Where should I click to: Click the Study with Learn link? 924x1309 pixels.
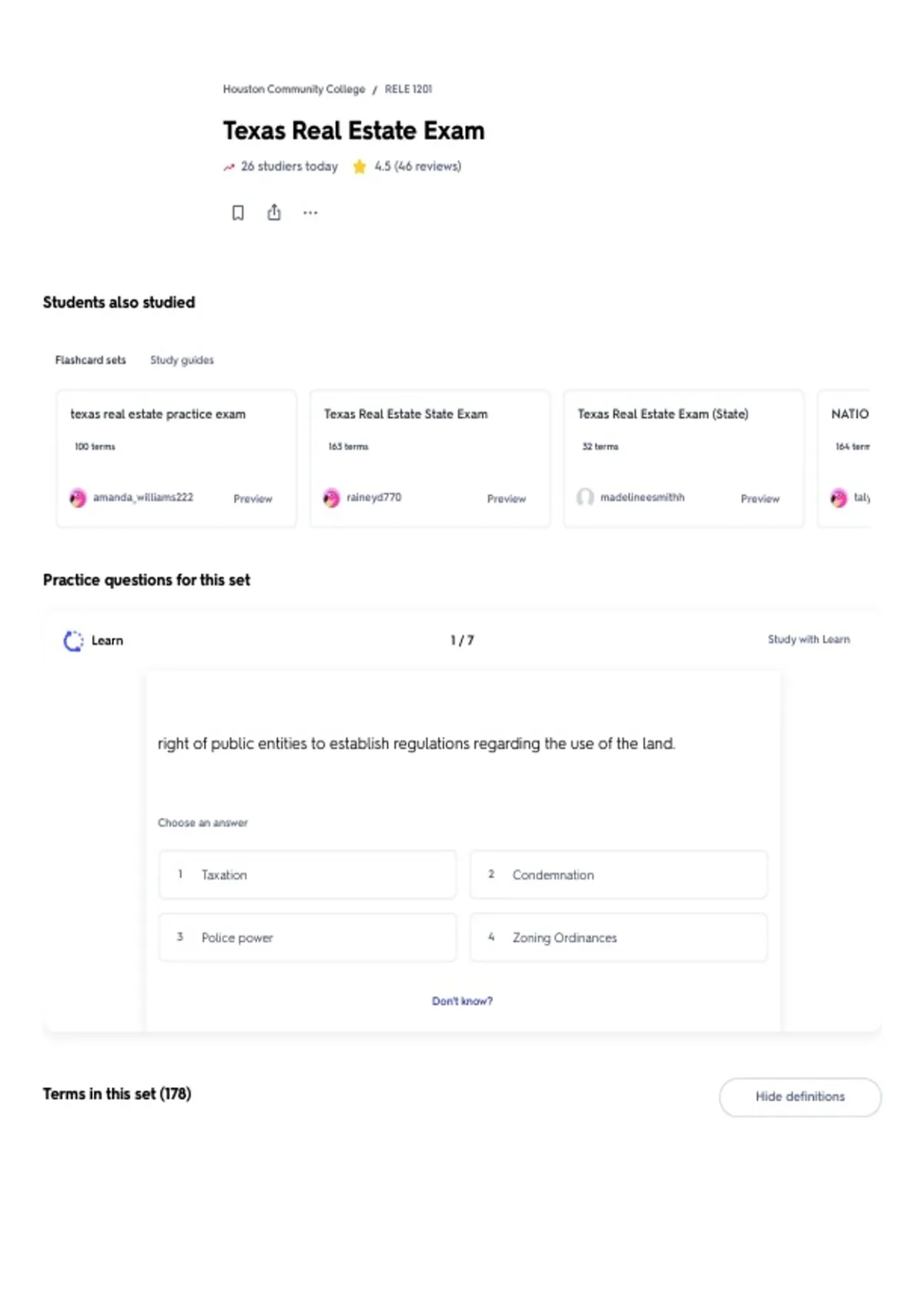(808, 639)
